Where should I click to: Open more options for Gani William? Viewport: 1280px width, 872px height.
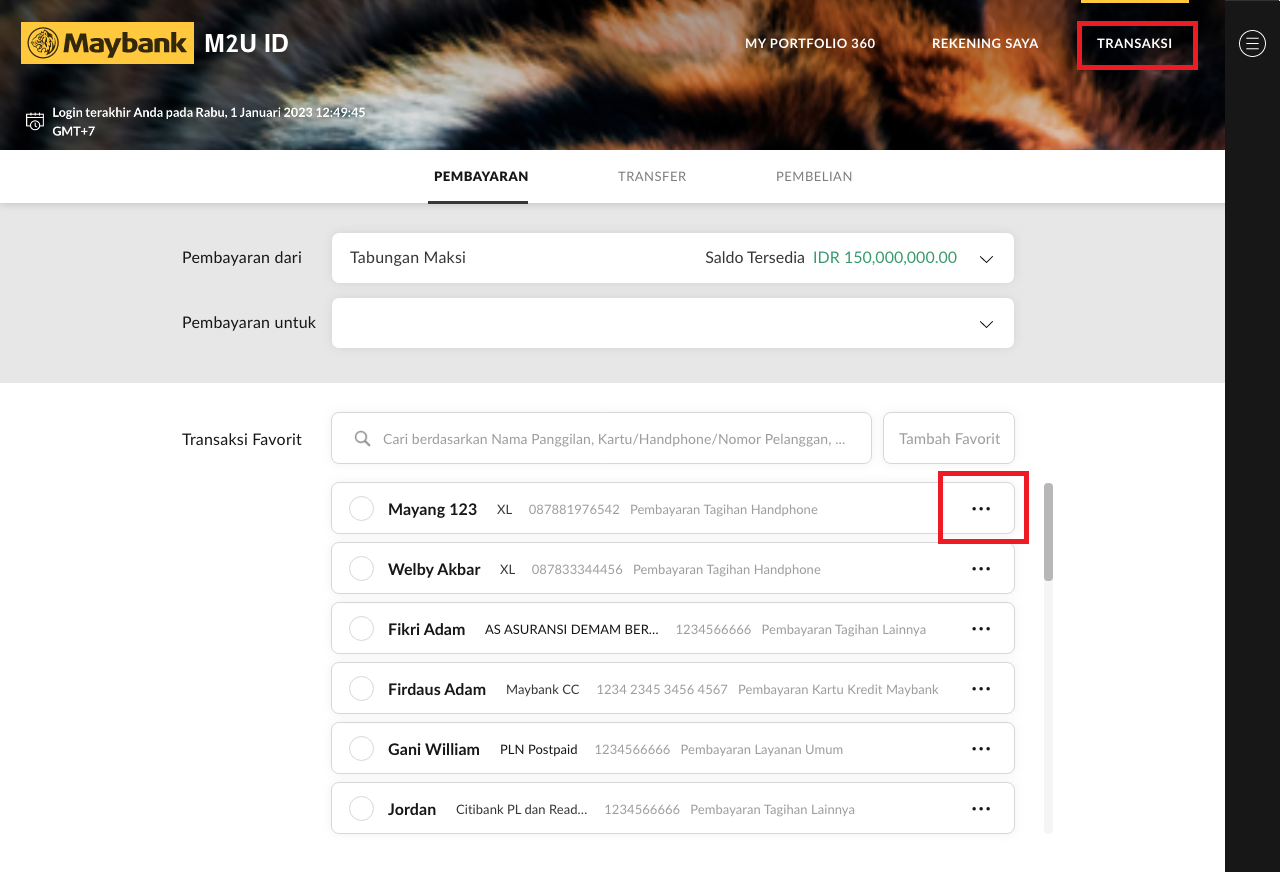[x=981, y=749]
